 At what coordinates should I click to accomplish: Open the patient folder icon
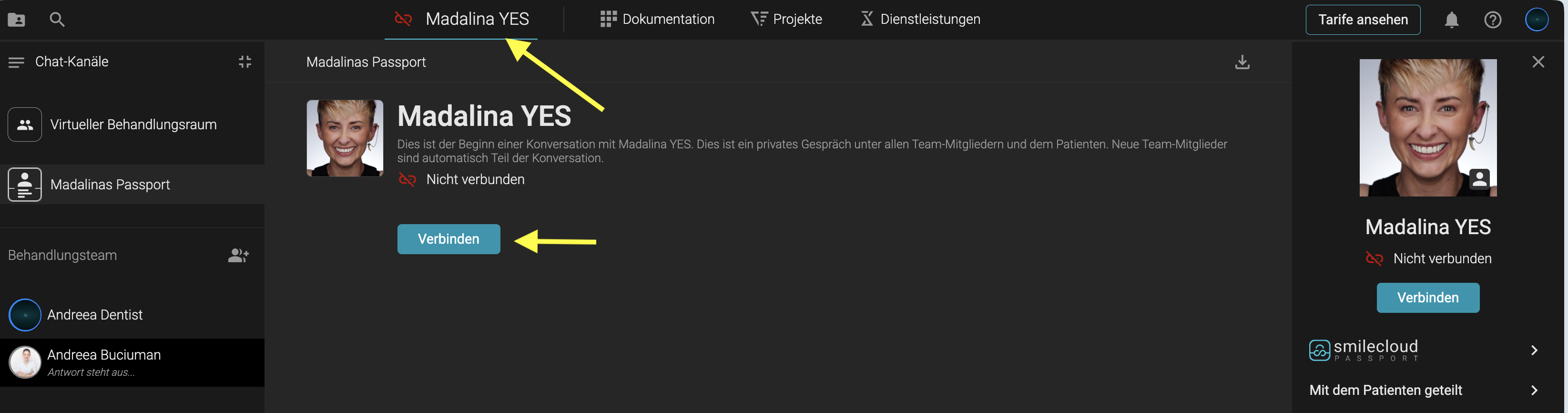point(16,20)
